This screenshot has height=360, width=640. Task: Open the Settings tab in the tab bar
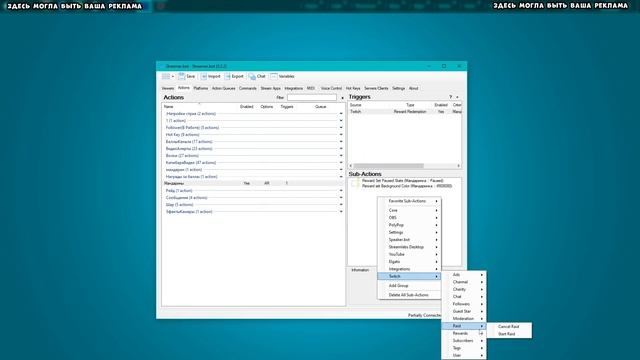point(398,88)
